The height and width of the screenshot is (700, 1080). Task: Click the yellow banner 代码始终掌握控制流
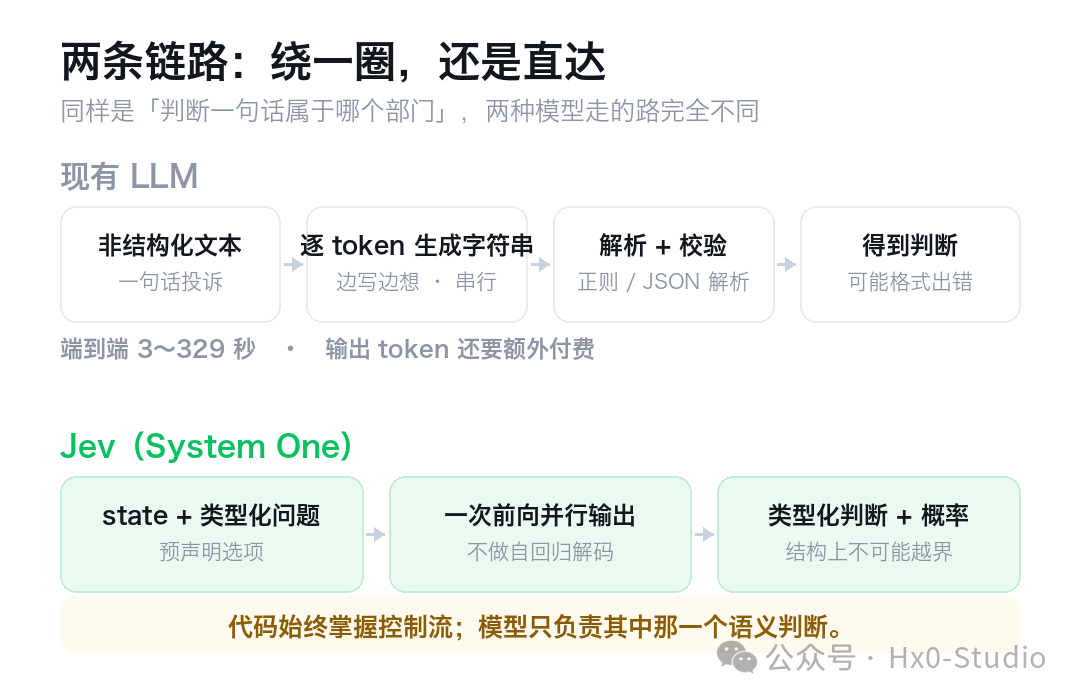540,626
